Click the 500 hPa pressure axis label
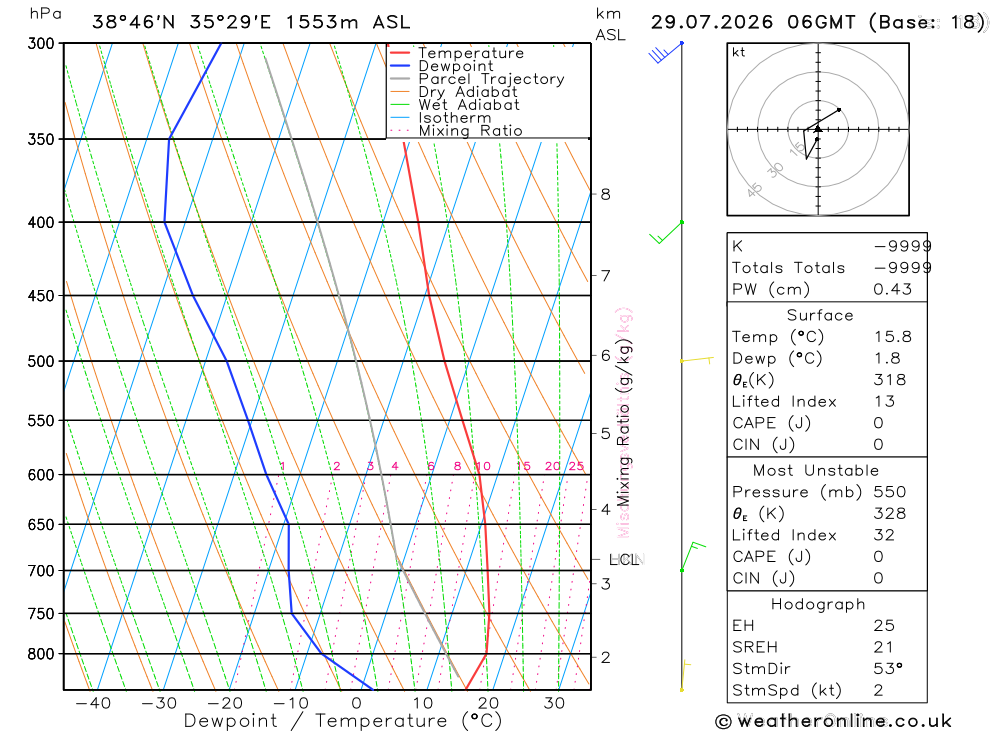The image size is (1000, 733). pos(41,361)
